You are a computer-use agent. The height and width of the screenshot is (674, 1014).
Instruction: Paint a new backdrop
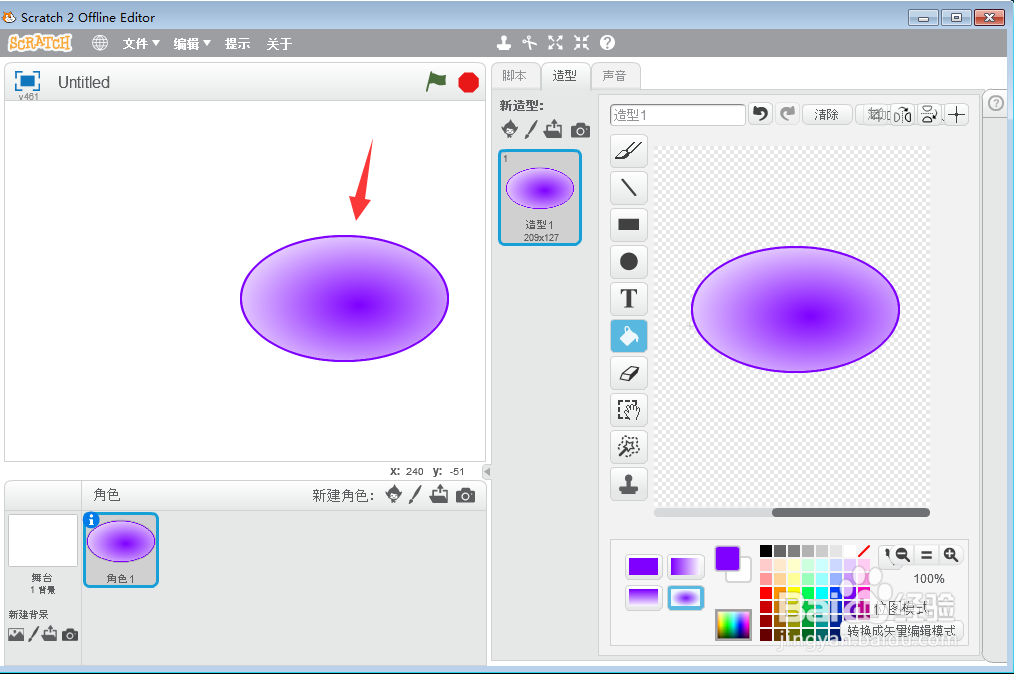point(33,635)
